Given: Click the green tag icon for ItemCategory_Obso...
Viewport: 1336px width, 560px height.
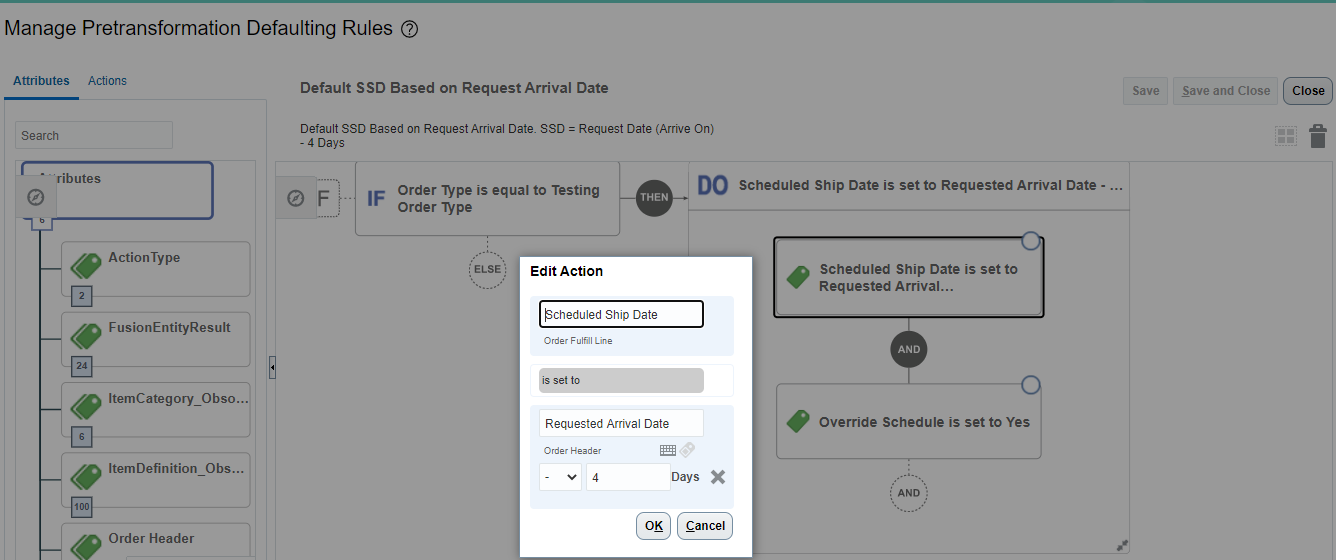Looking at the screenshot, I should pyautogui.click(x=86, y=406).
